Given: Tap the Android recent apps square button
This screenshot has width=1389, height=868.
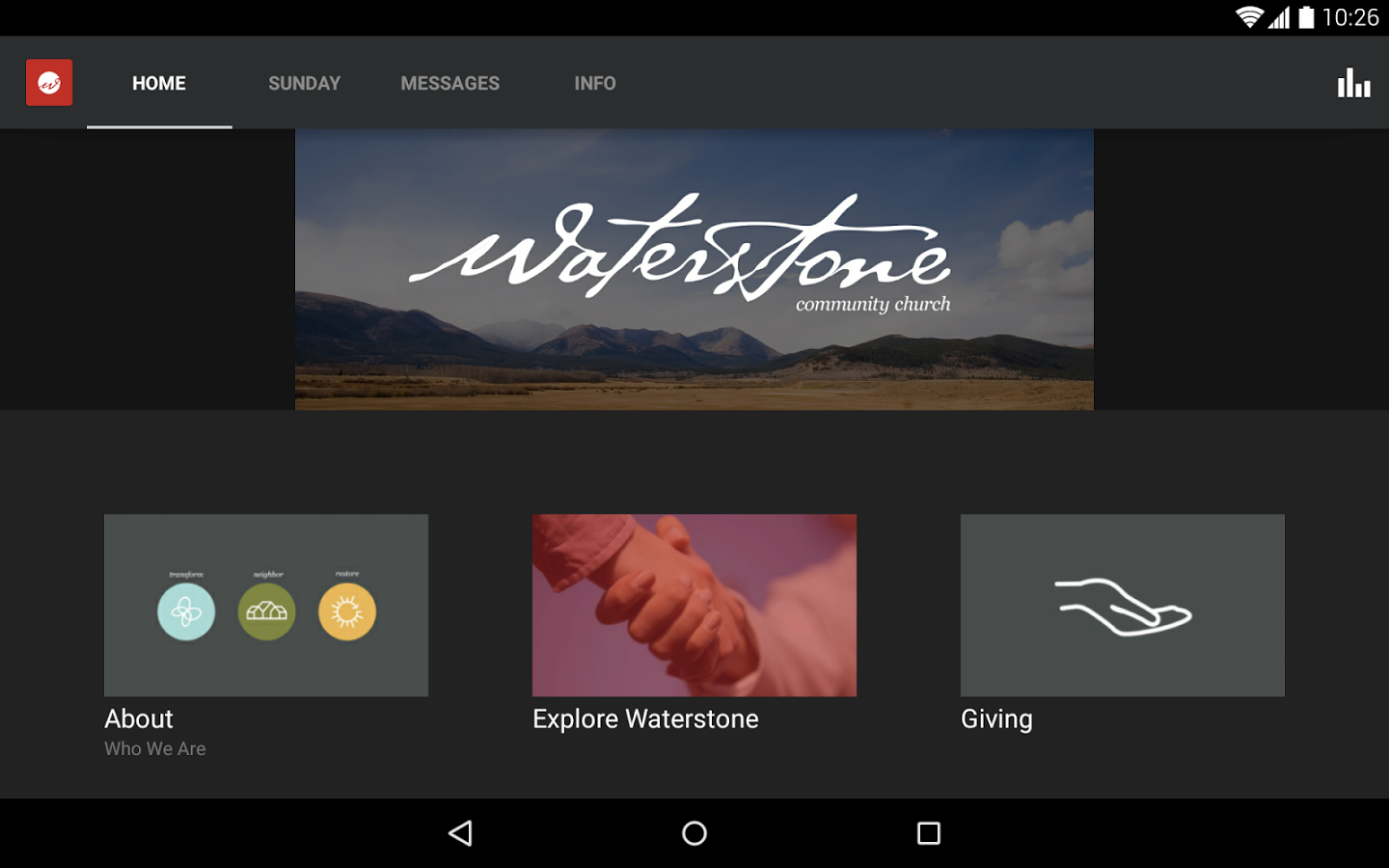Looking at the screenshot, I should coord(929,833).
